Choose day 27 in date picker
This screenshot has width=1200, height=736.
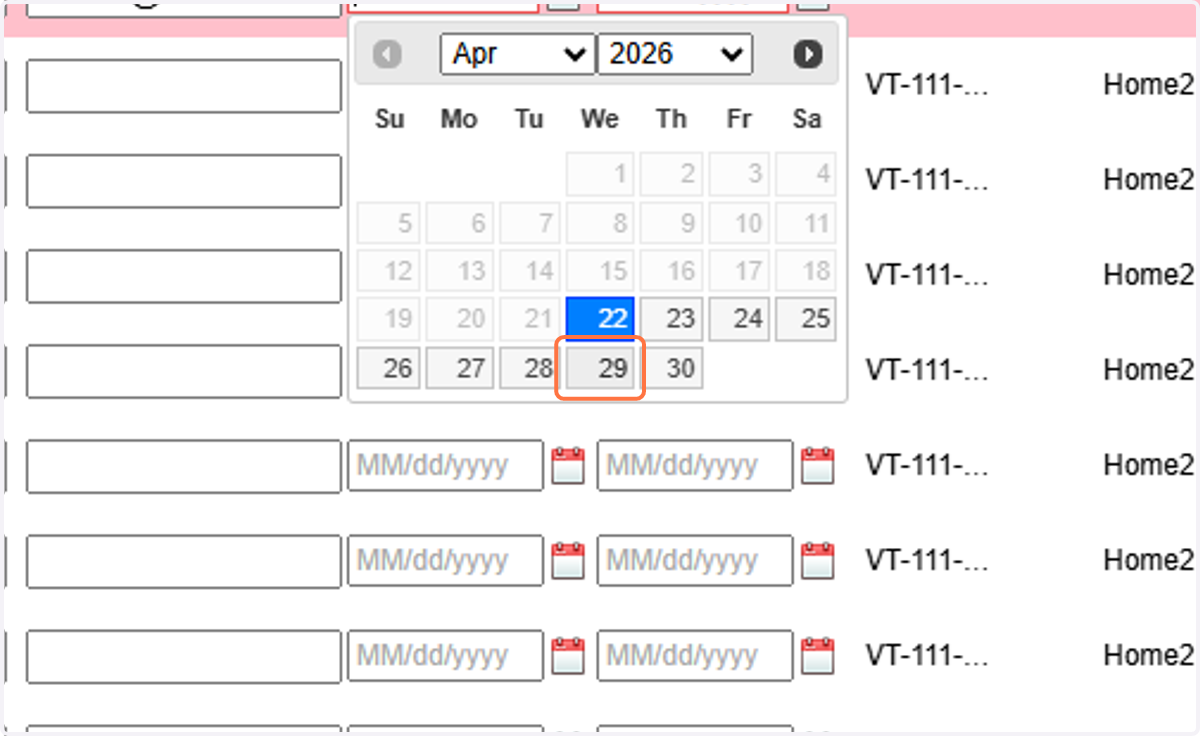pos(460,368)
